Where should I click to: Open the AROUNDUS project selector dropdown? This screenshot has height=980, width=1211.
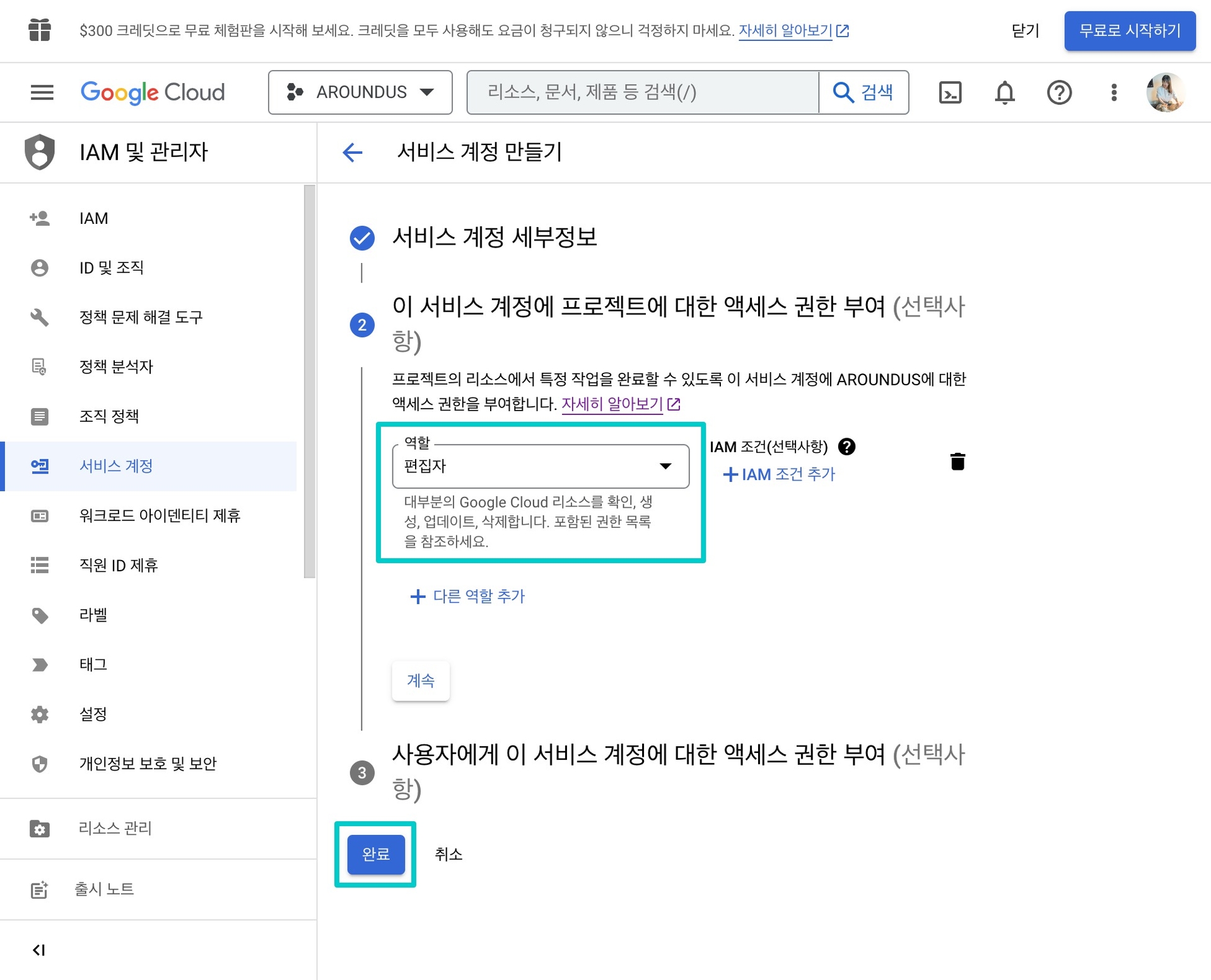[x=360, y=93]
